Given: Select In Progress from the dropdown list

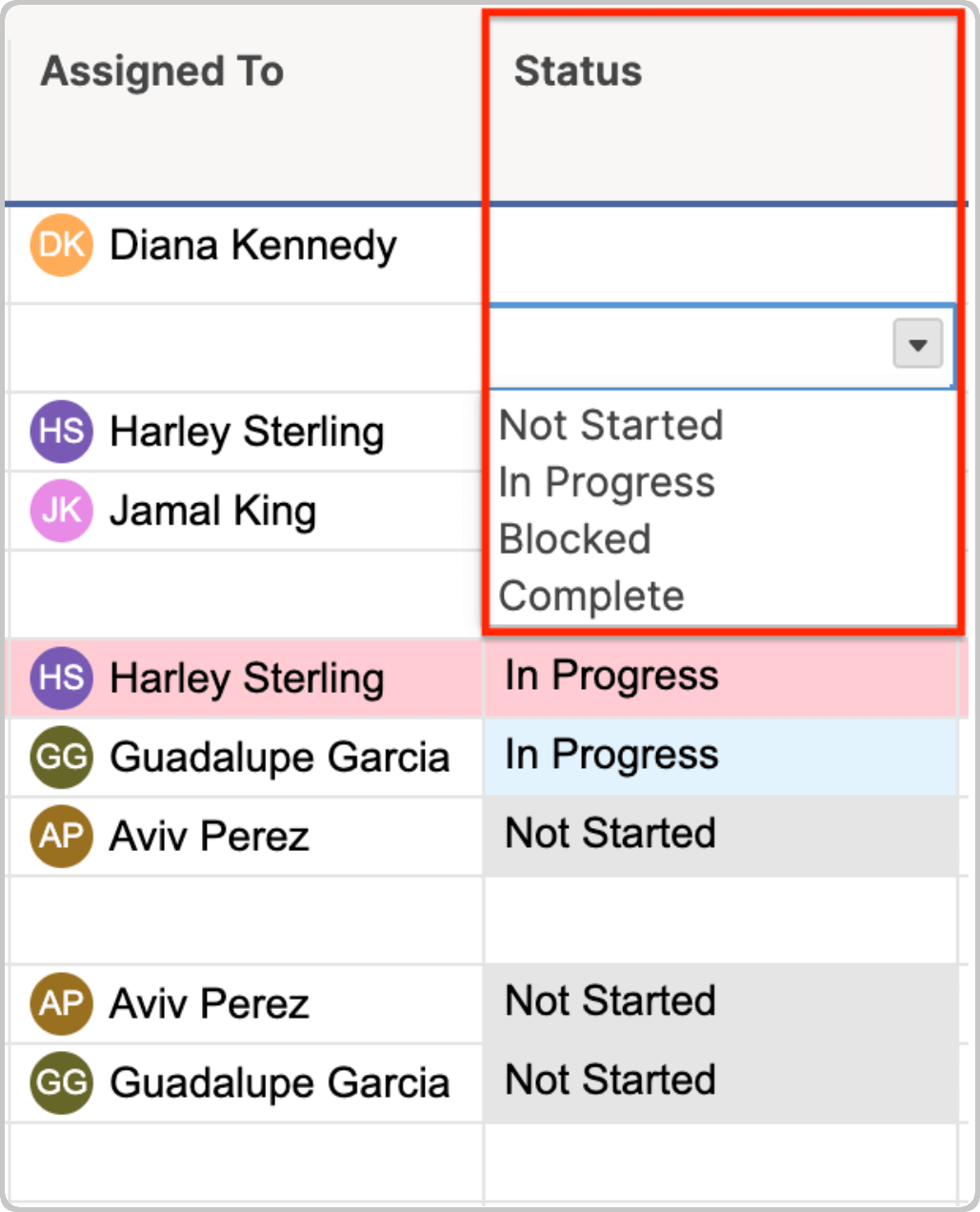Looking at the screenshot, I should pos(607,482).
